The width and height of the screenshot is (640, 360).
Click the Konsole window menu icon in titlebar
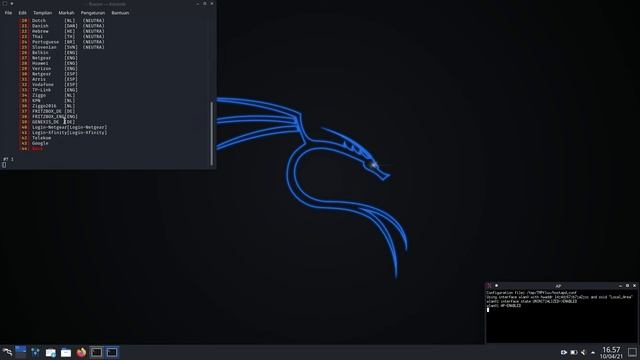tap(5, 4)
